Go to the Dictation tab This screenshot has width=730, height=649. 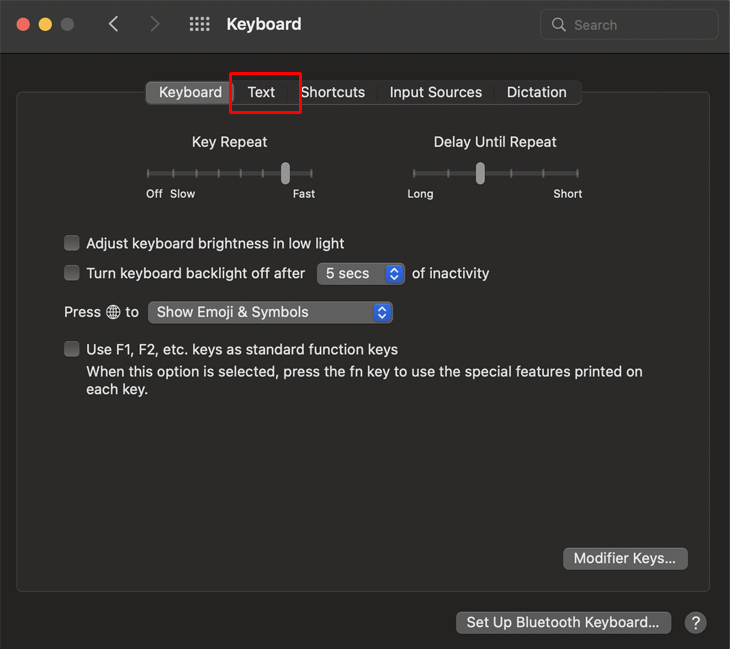pos(536,92)
